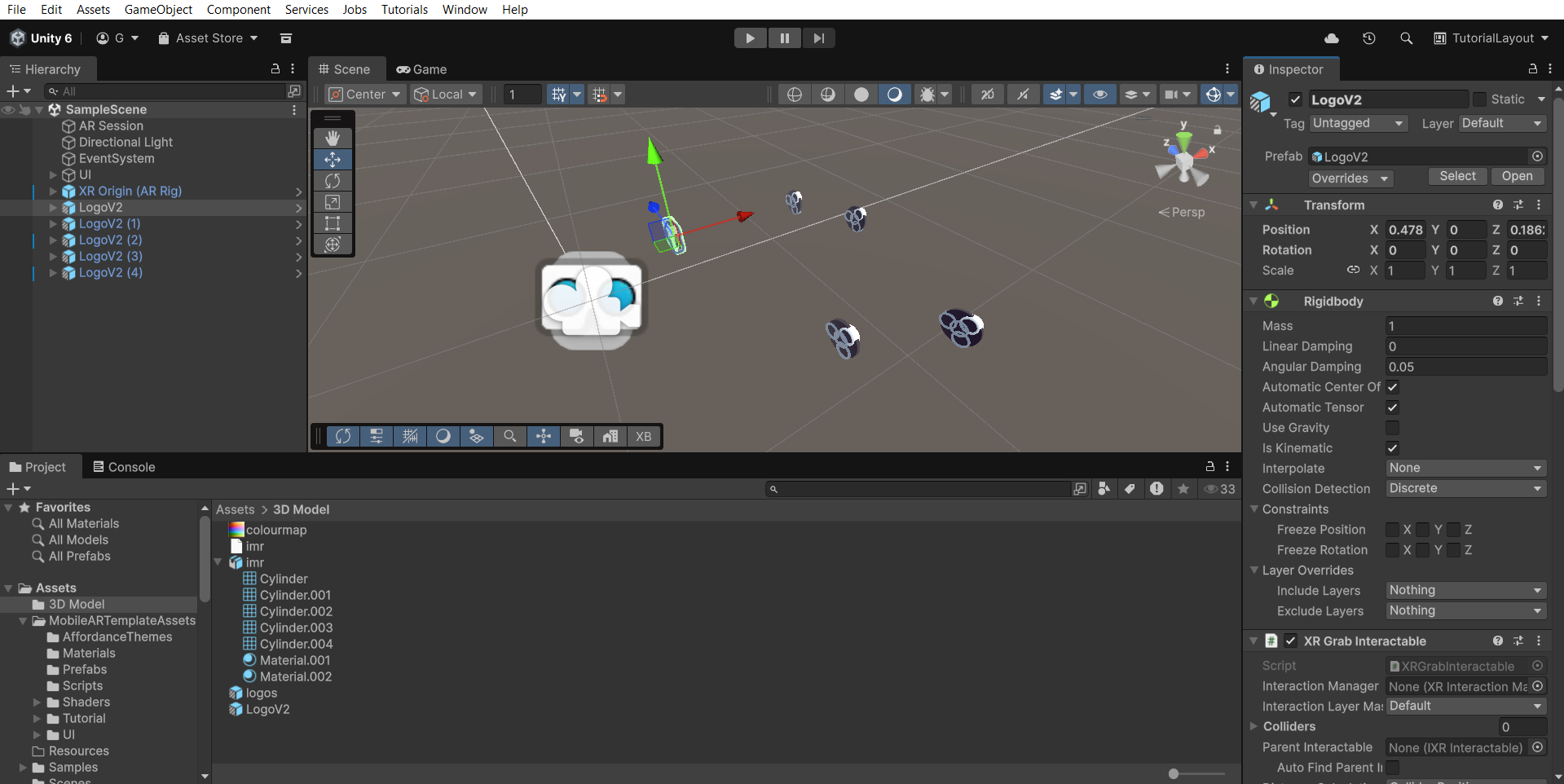Expand the LogoV2 (1) hierarchy item

tap(53, 223)
